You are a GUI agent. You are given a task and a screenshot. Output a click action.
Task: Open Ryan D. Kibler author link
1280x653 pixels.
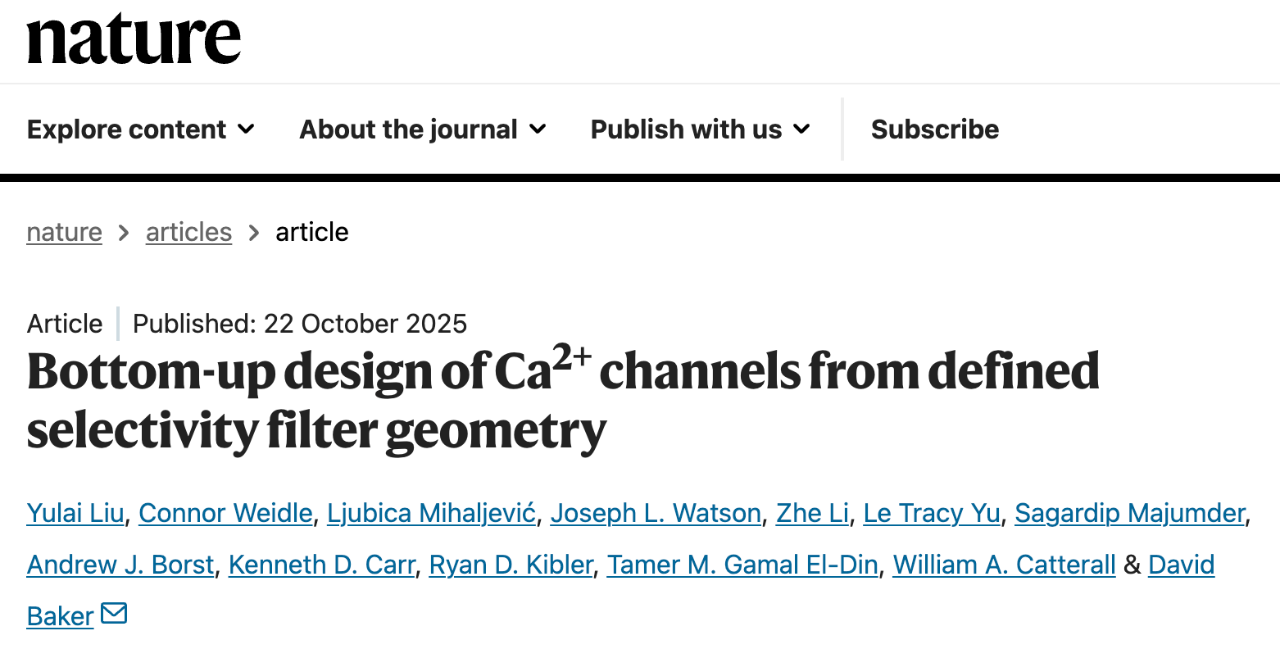(x=511, y=565)
